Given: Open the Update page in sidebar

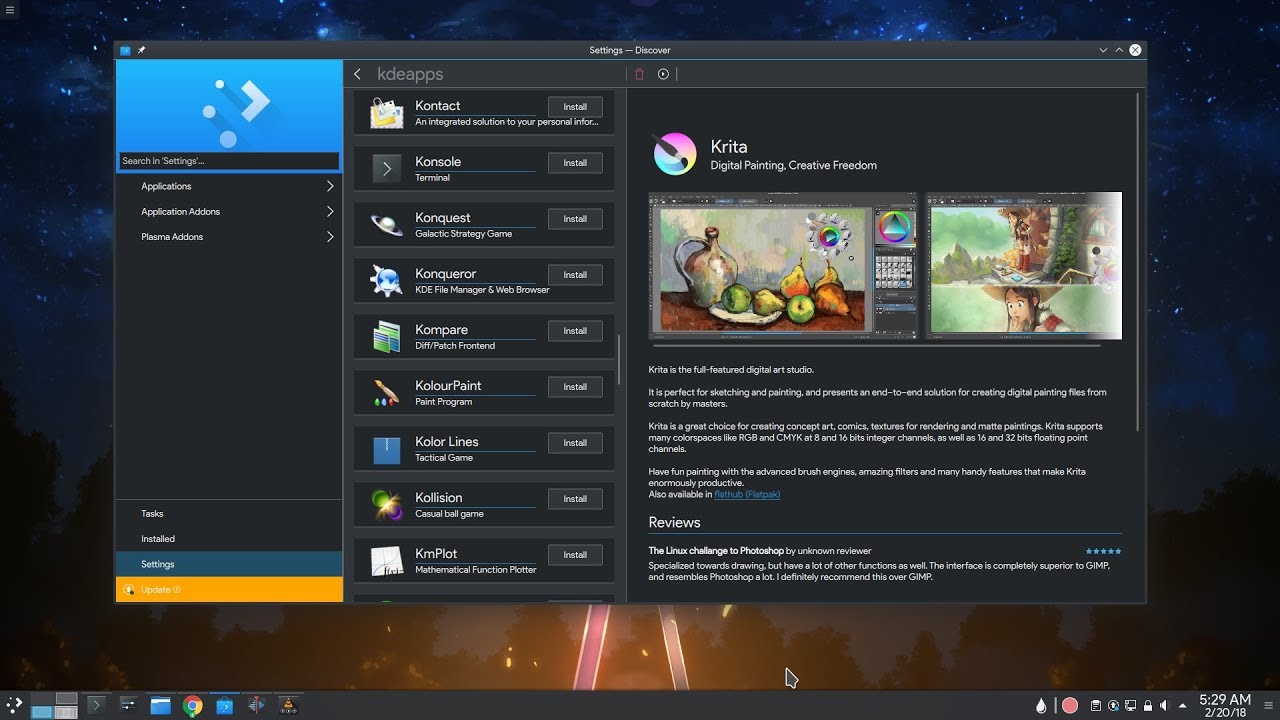Looking at the screenshot, I should (229, 590).
